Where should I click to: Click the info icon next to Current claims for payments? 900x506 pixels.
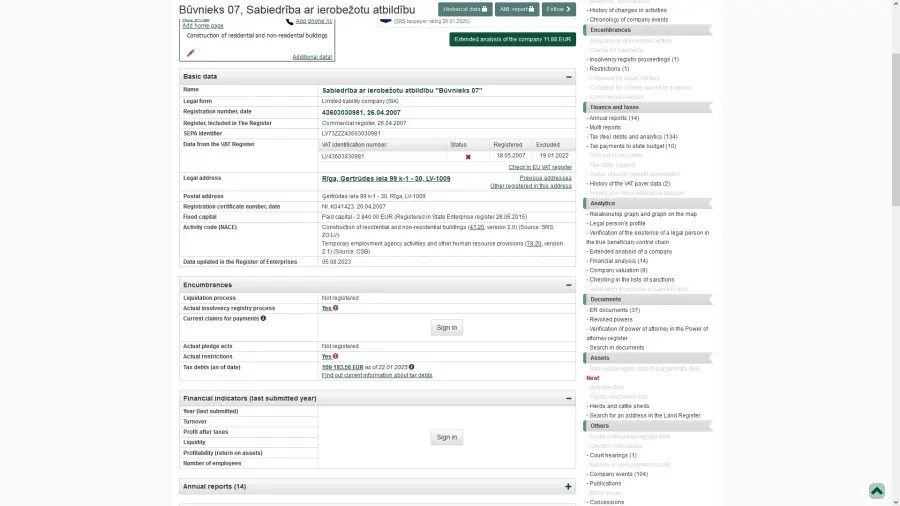(263, 318)
